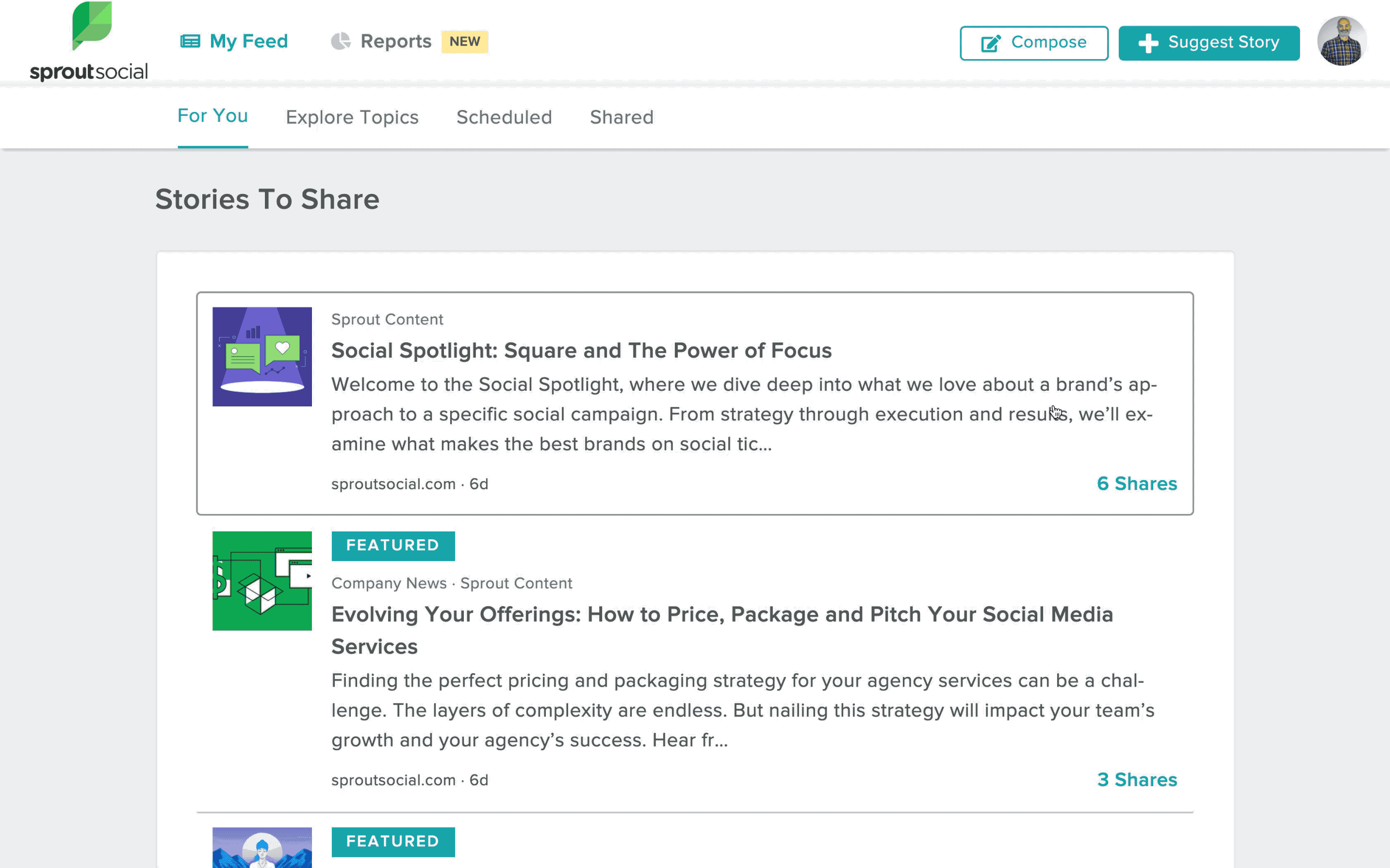Screen dimensions: 1390x868
Task: Open the Reports section
Action: tap(381, 41)
